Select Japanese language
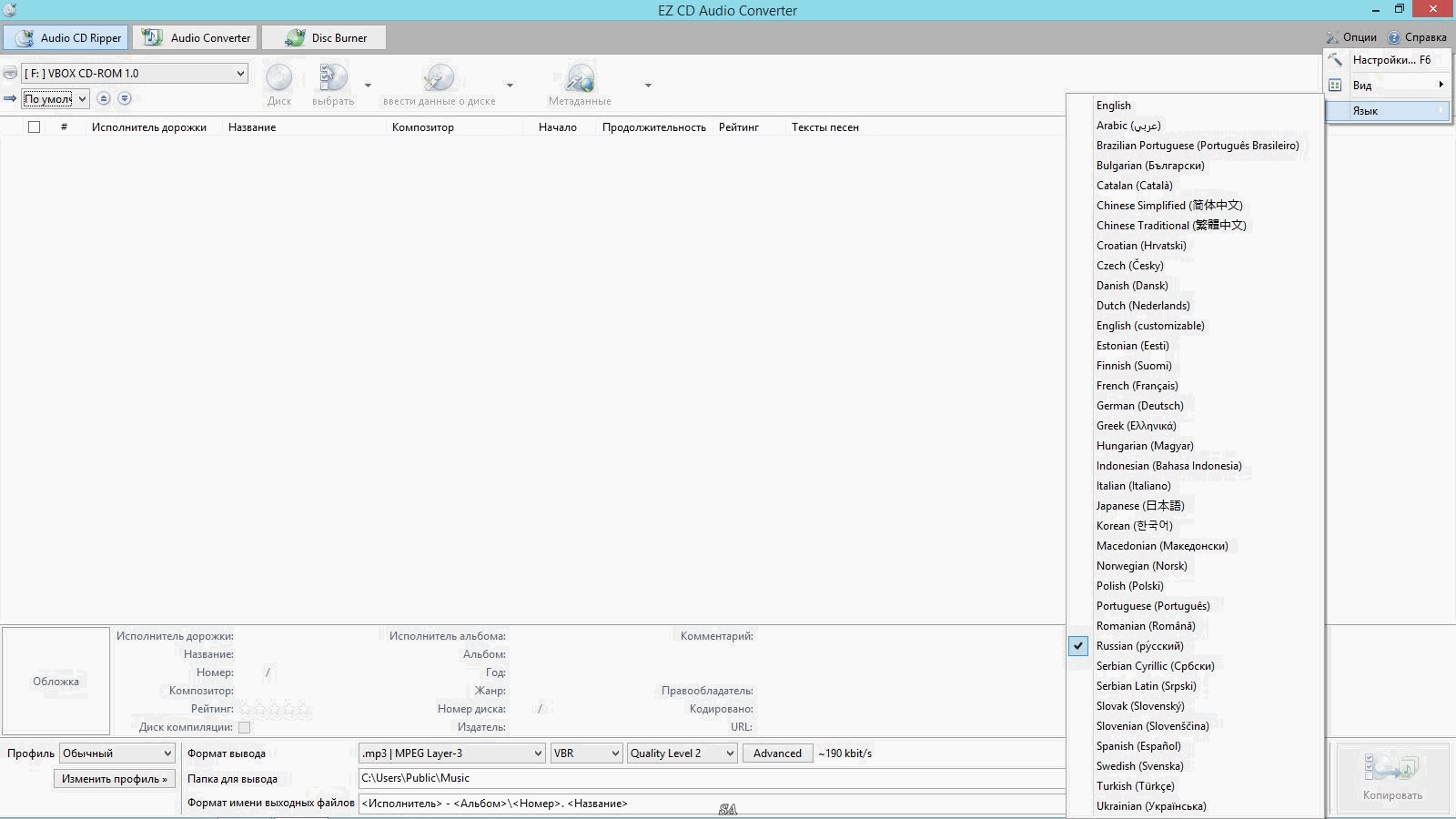Image resolution: width=1456 pixels, height=819 pixels. [x=1195, y=506]
